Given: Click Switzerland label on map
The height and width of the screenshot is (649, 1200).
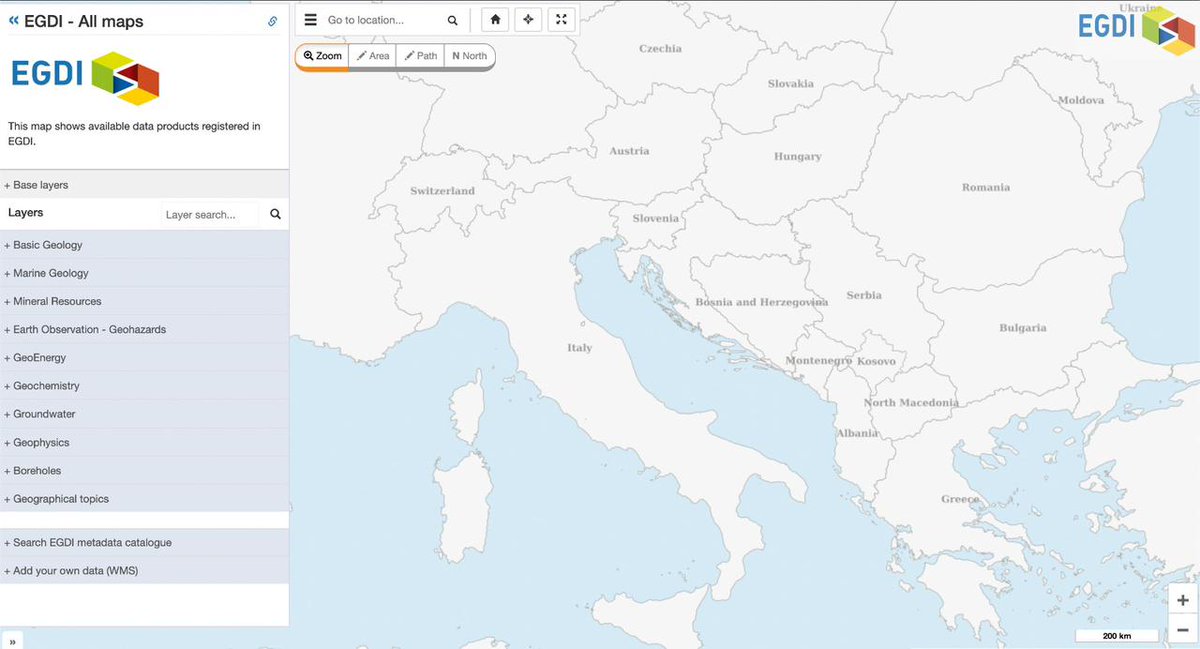Looking at the screenshot, I should pyautogui.click(x=442, y=190).
